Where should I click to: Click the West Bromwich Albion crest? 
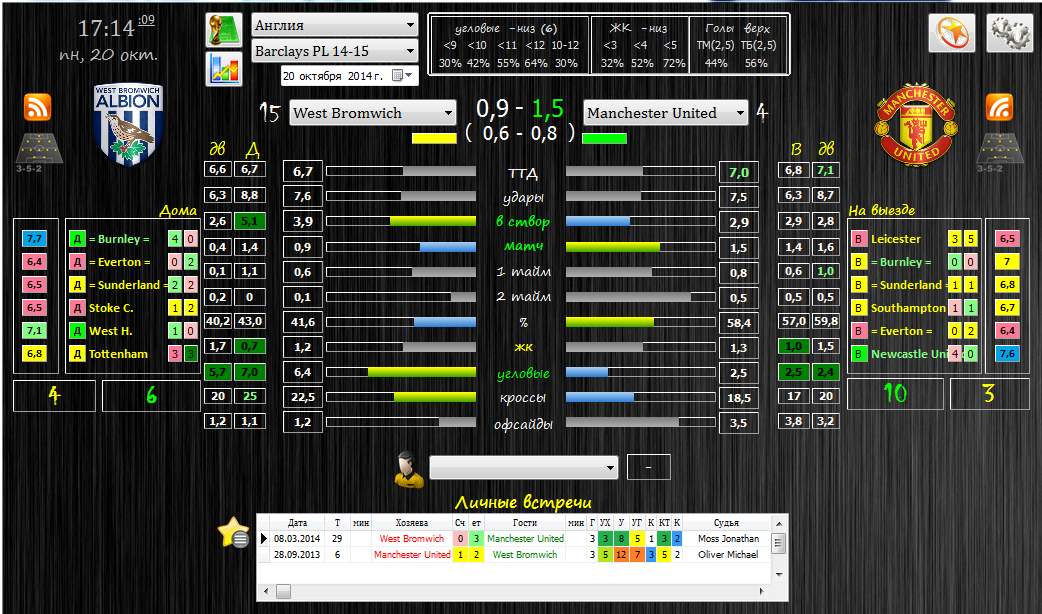coord(128,124)
